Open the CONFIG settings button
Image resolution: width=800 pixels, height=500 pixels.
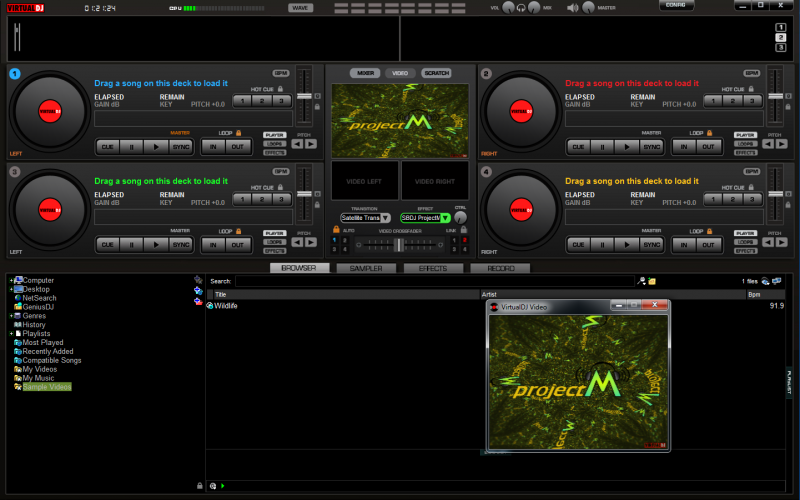pyautogui.click(x=676, y=5)
